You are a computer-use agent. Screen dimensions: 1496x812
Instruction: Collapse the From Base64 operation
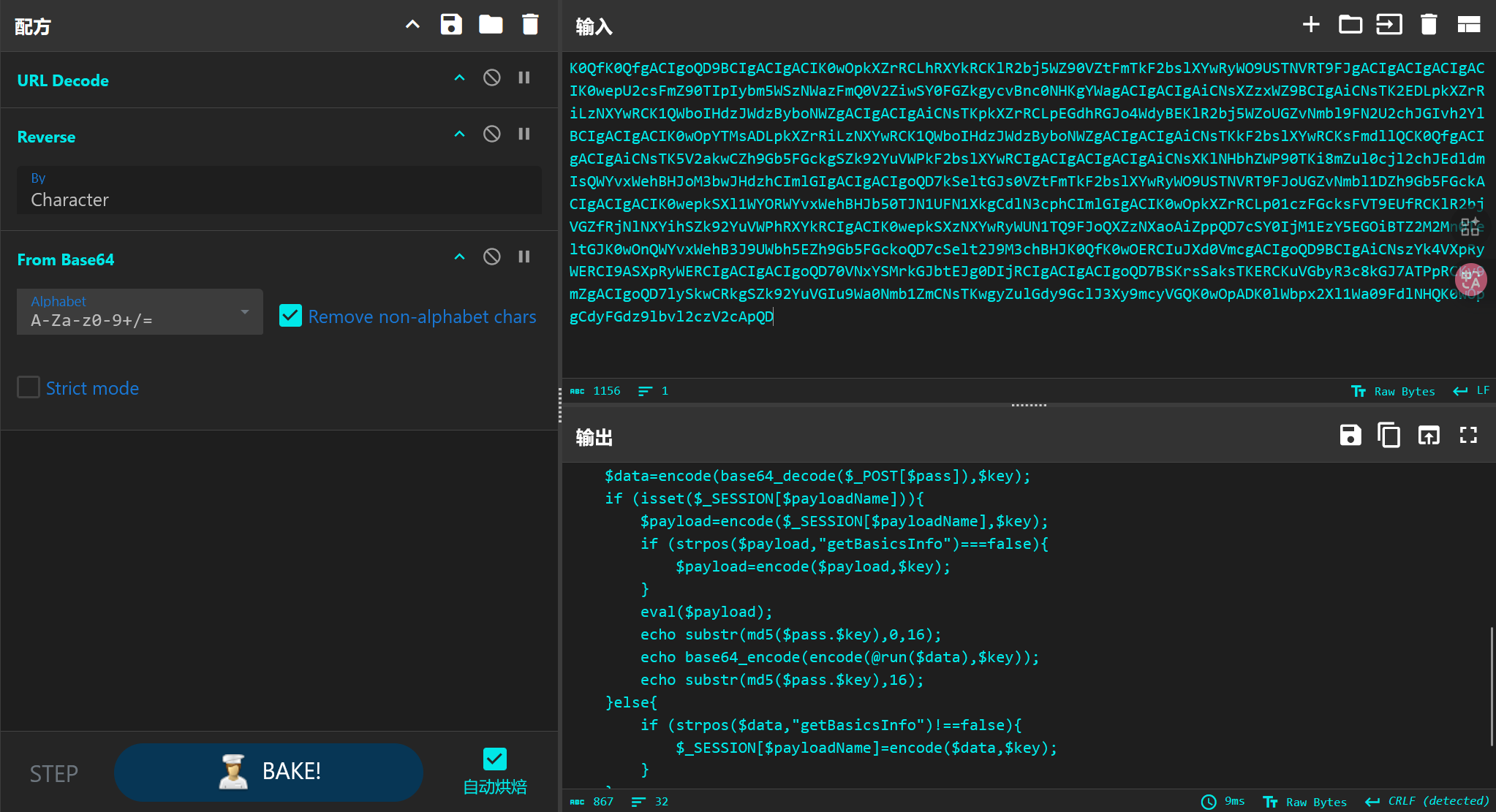(x=459, y=257)
